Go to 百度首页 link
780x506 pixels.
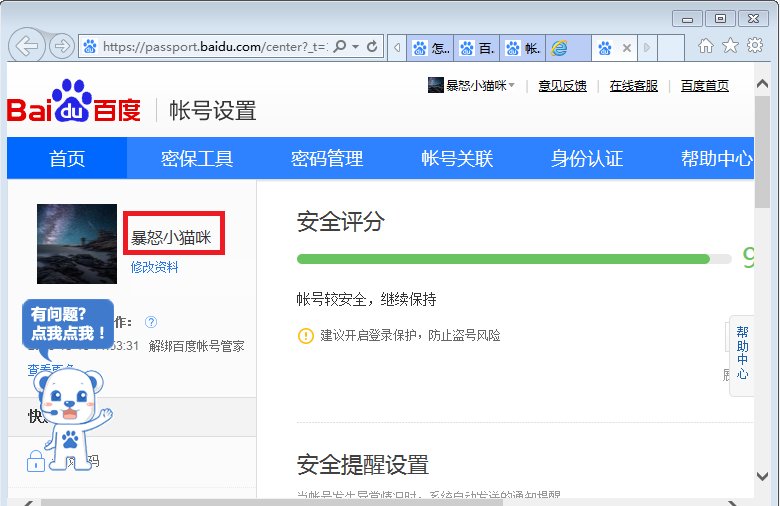pos(705,86)
